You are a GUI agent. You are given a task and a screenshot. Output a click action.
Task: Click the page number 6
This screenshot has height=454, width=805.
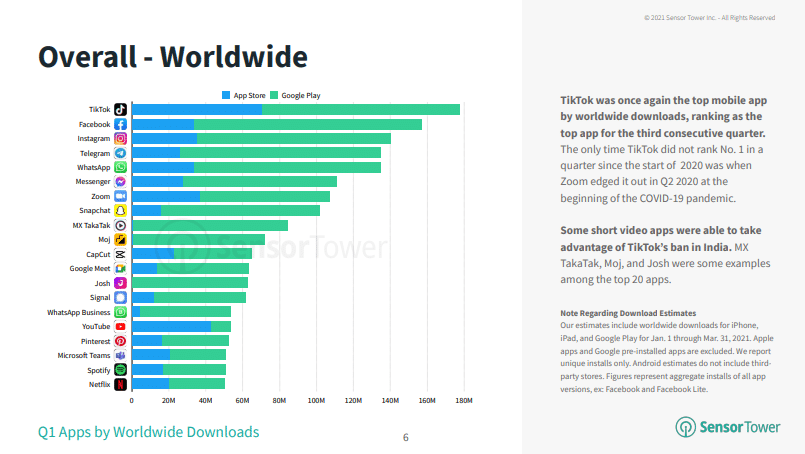point(406,438)
